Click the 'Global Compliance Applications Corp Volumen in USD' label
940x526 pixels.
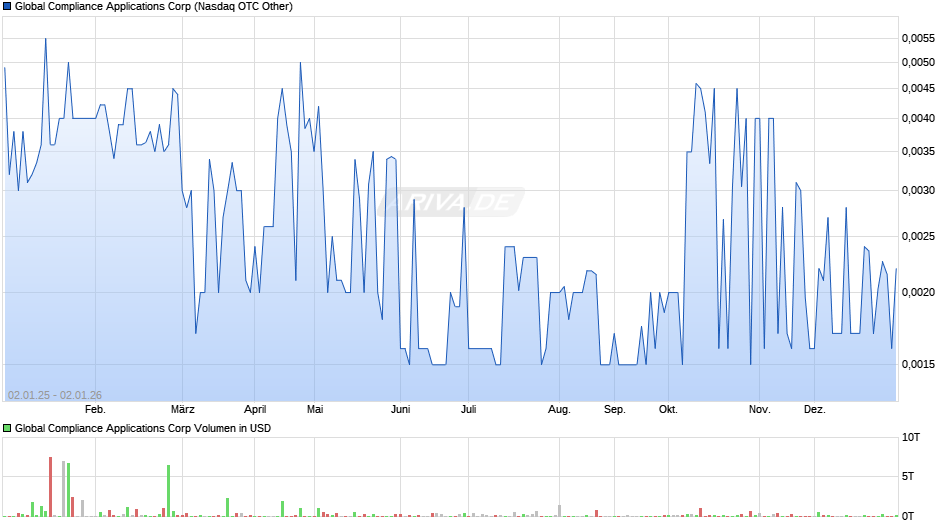[143, 428]
